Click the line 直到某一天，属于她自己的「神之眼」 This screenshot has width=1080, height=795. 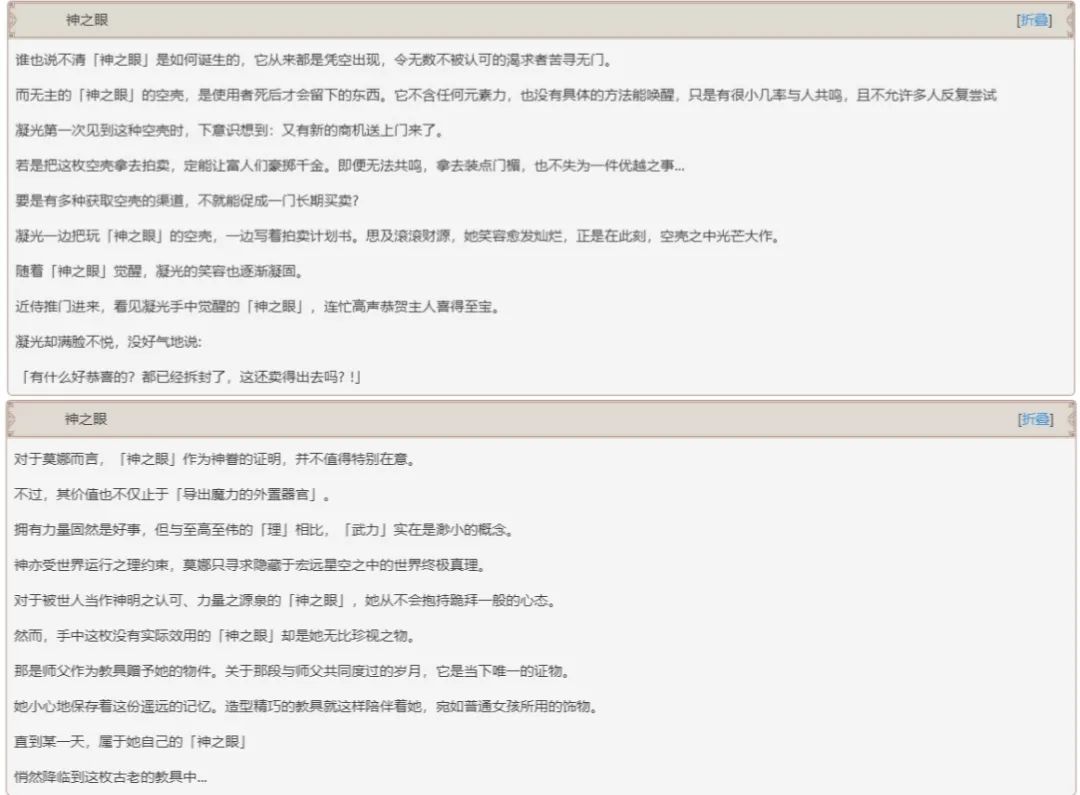(130, 741)
